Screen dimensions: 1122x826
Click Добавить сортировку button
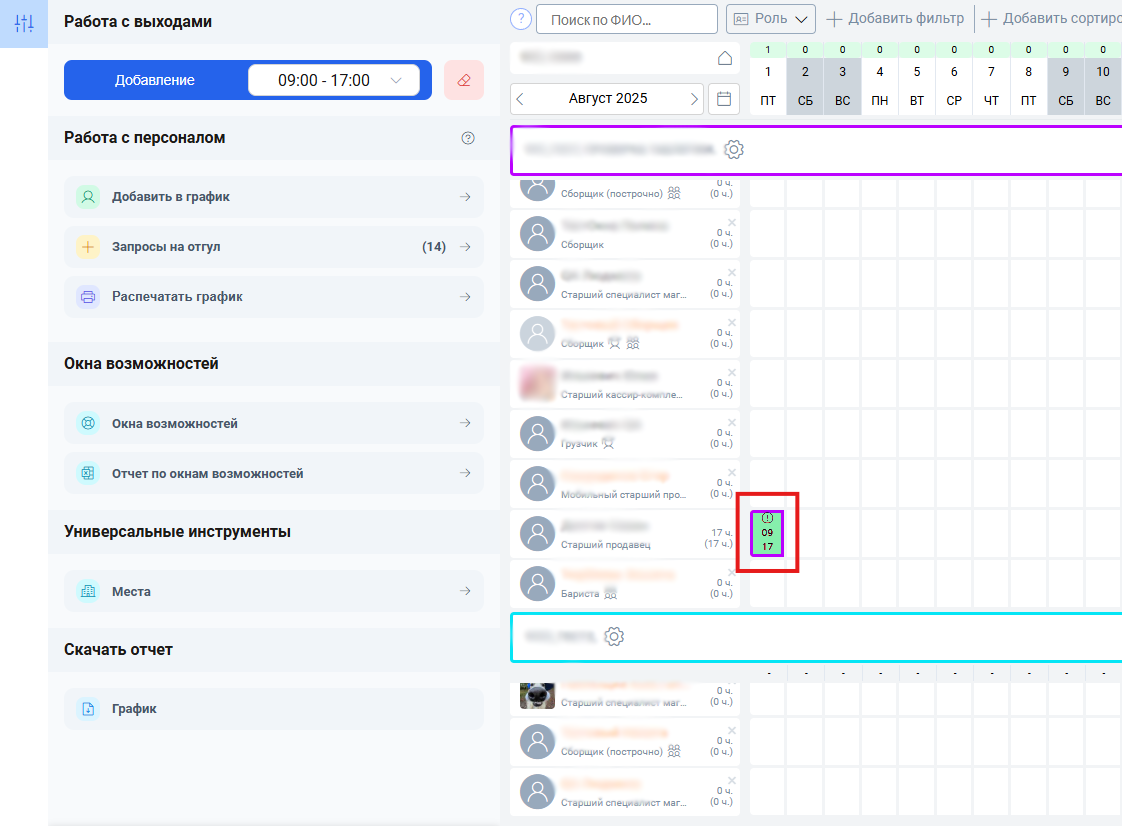[1051, 19]
